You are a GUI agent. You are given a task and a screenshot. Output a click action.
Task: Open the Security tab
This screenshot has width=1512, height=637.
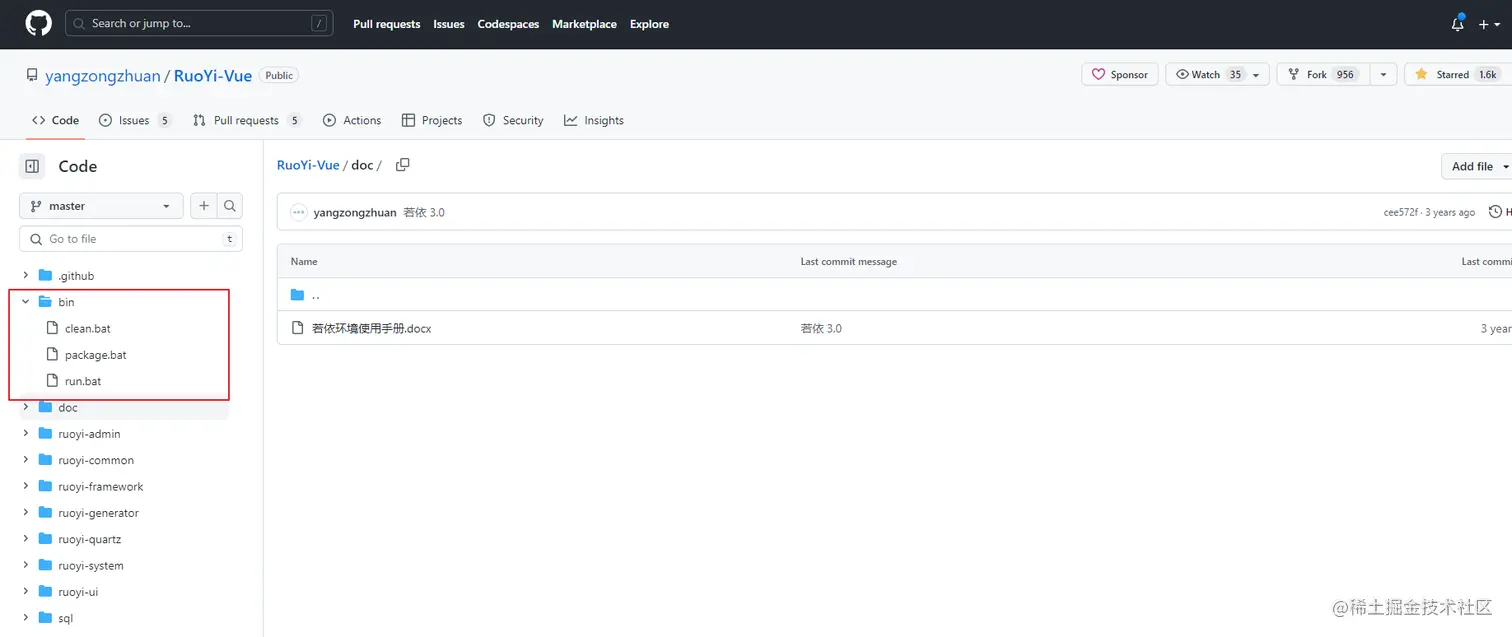tap(513, 120)
